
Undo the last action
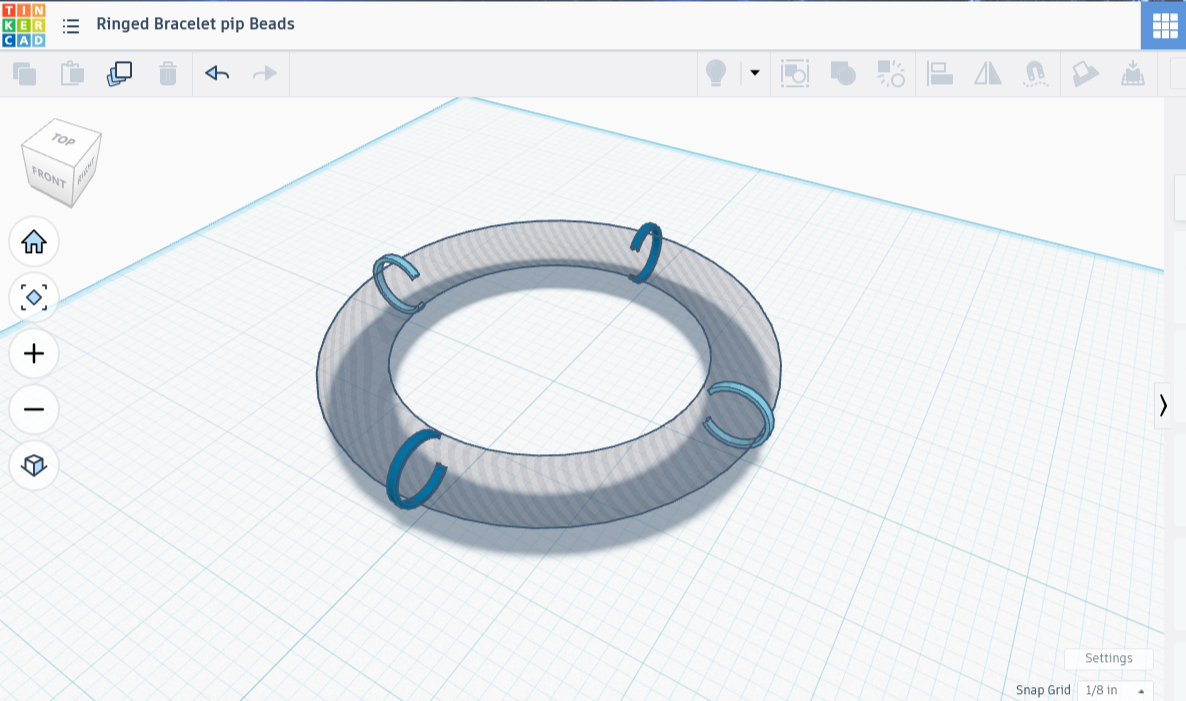[217, 73]
